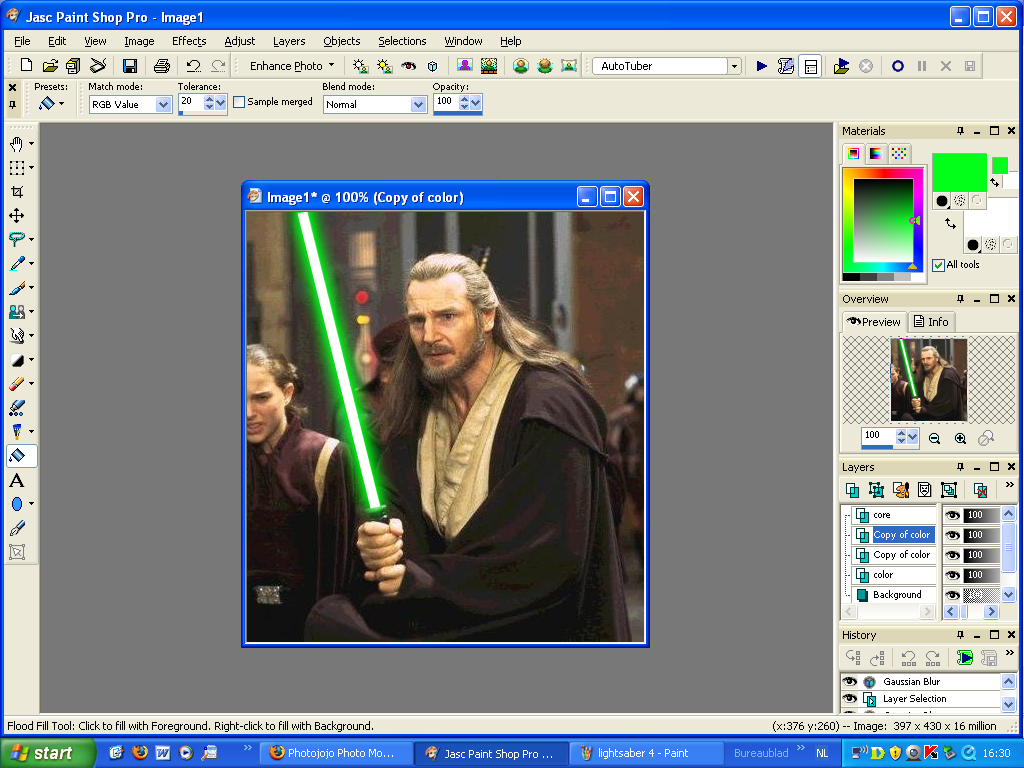Click the Enhance Photo button

(288, 65)
